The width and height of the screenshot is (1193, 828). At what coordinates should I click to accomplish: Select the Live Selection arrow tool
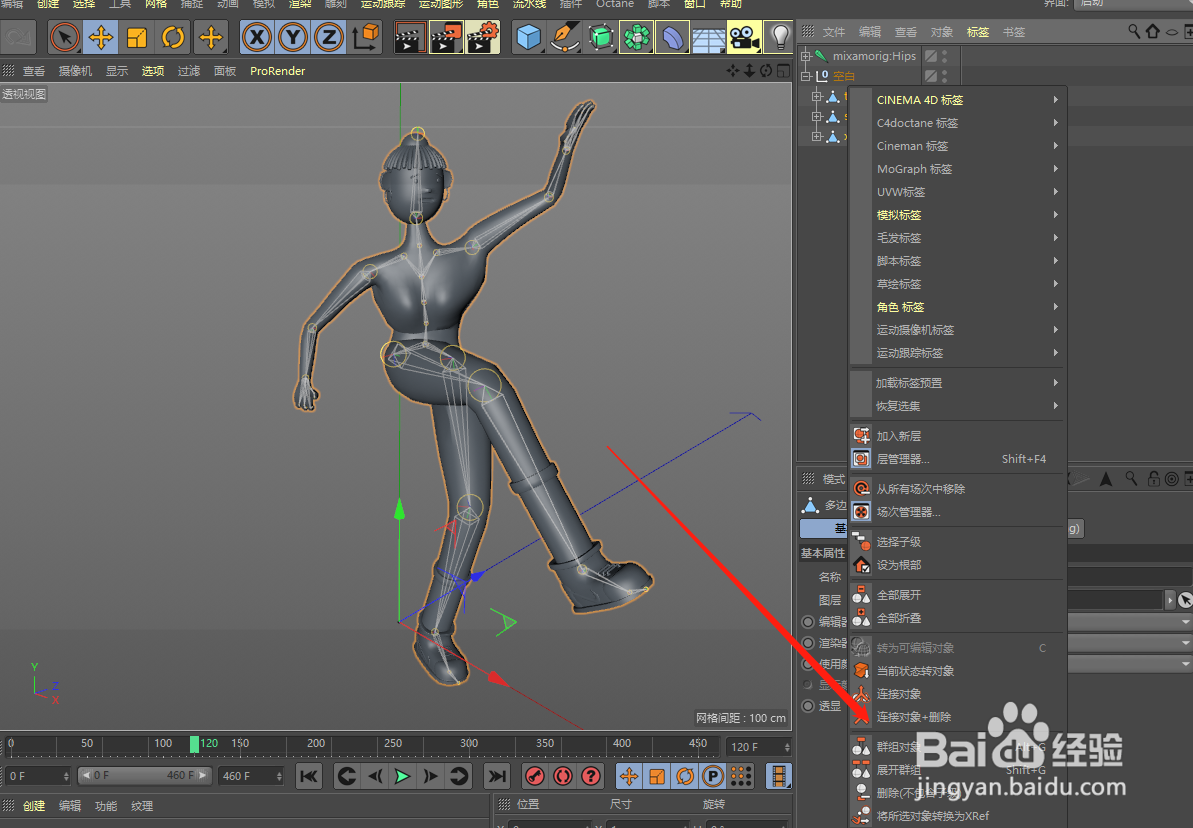65,37
